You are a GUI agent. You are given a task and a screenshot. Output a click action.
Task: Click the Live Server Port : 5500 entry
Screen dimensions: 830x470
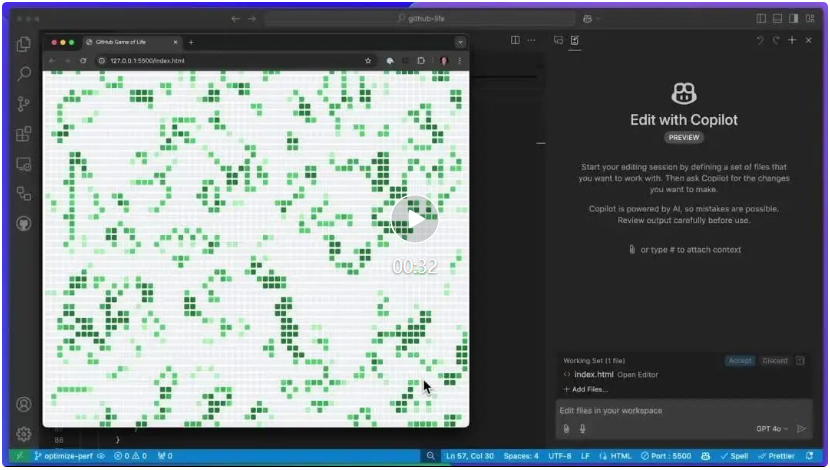(666, 456)
